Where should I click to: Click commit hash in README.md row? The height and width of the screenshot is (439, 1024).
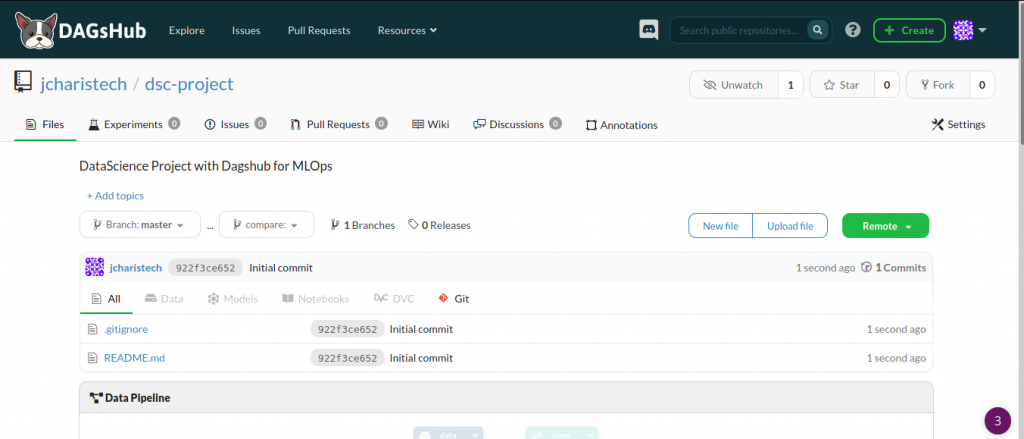click(x=347, y=358)
